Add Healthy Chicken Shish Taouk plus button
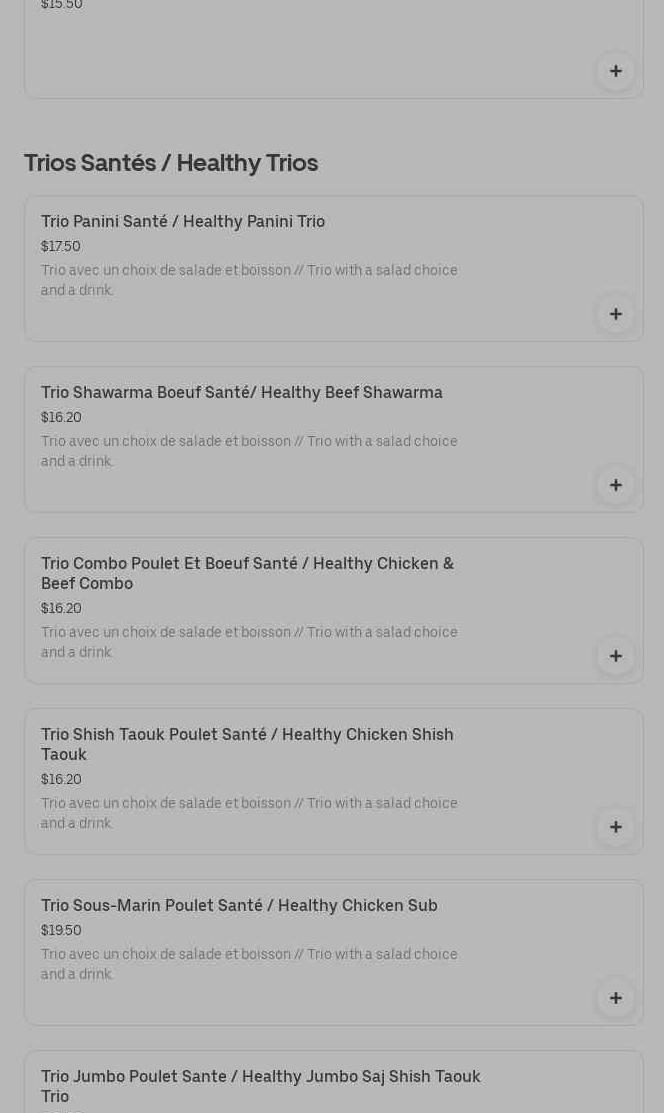Screen dimensions: 664x1113 [616, 827]
